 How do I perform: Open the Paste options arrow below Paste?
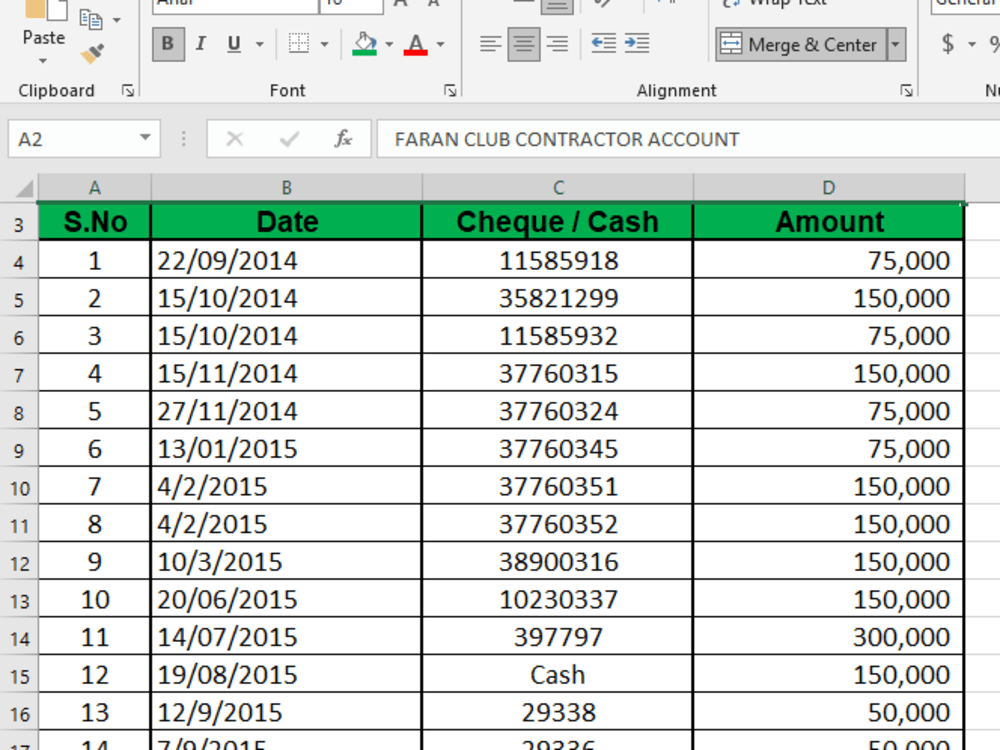point(43,61)
